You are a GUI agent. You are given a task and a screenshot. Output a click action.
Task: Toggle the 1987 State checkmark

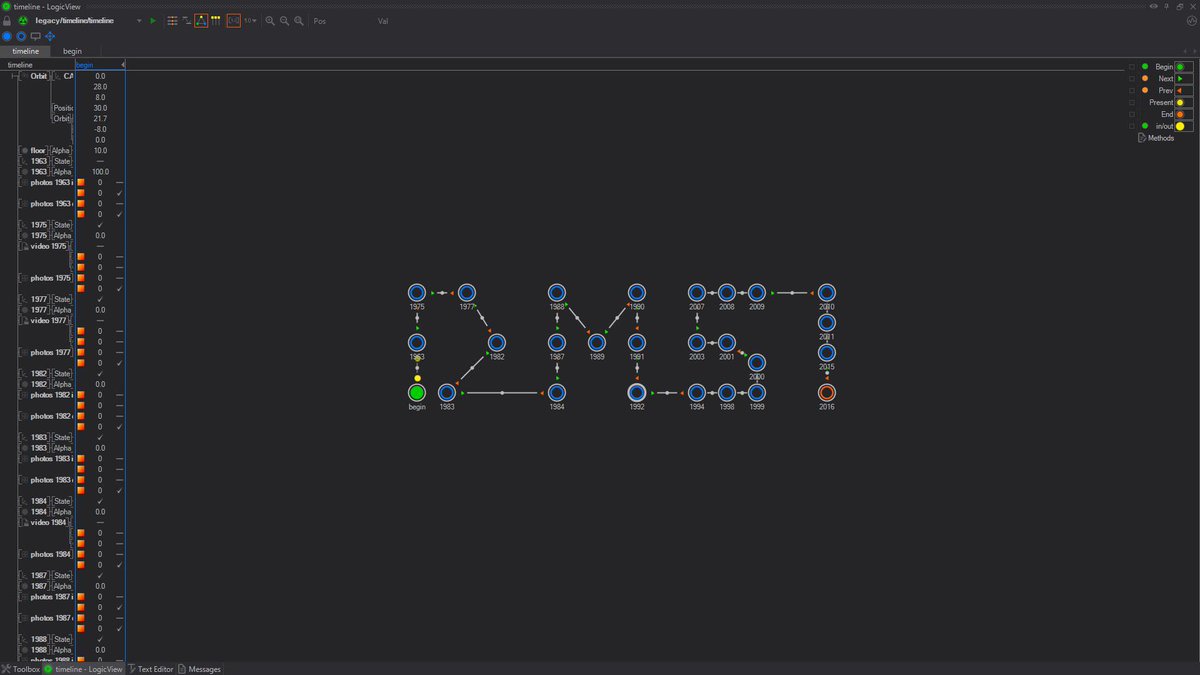pos(100,576)
